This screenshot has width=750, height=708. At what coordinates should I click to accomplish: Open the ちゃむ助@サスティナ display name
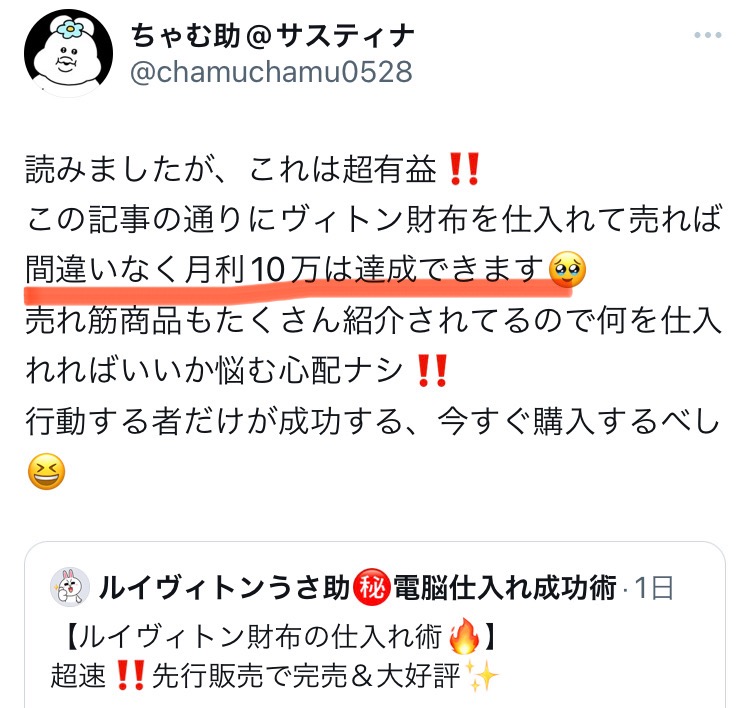point(273,36)
